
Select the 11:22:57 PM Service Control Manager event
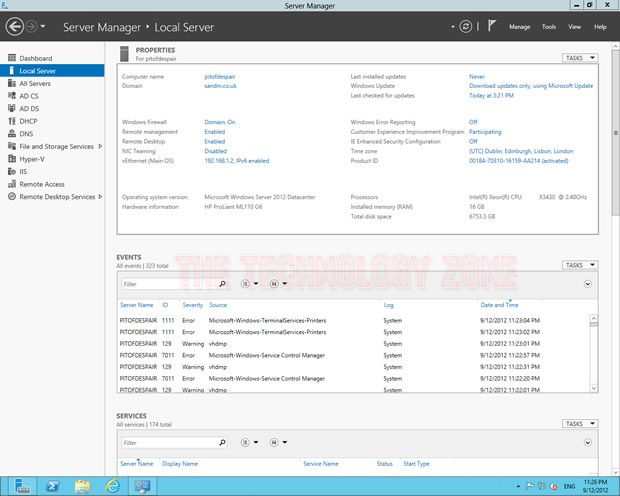pyautogui.click(x=353, y=355)
